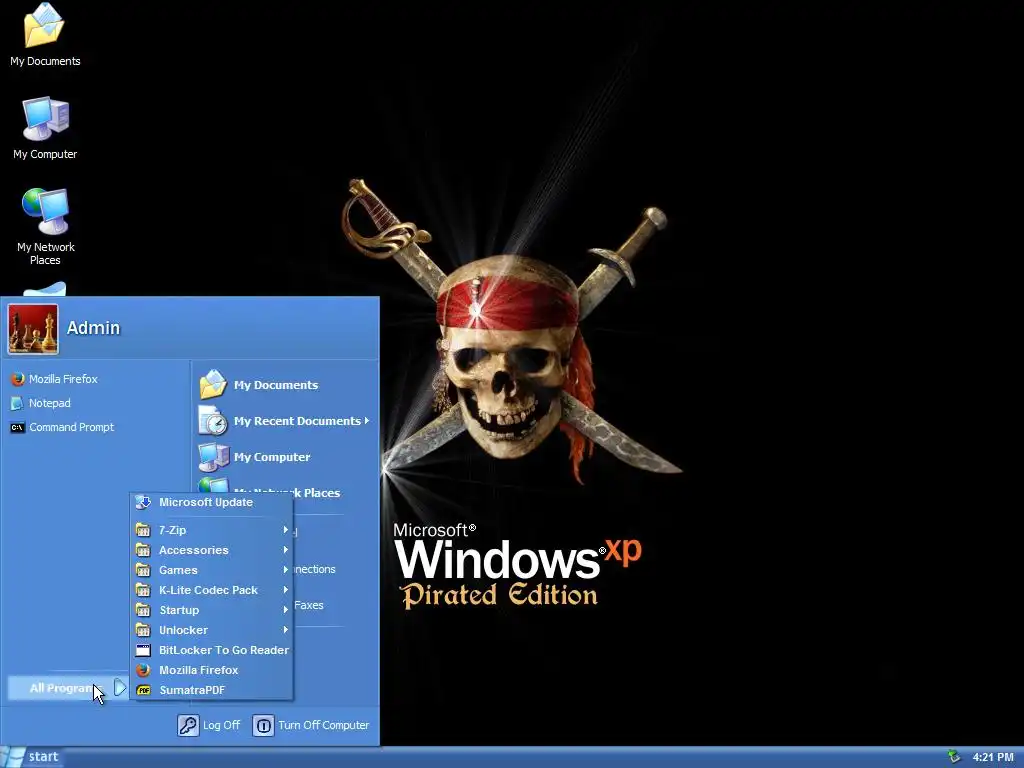The height and width of the screenshot is (768, 1024).
Task: Click the taskbar clock showing 4:21 PM
Action: pyautogui.click(x=993, y=758)
